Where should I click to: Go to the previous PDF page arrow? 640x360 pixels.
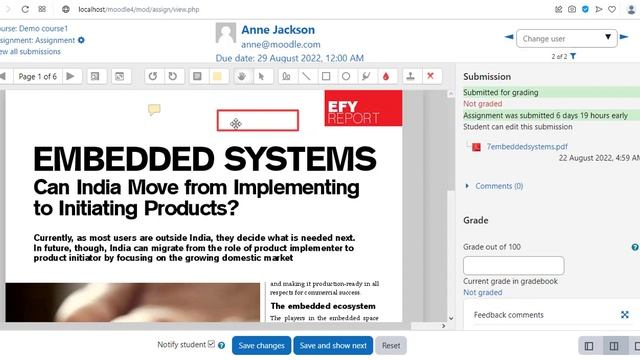3,76
